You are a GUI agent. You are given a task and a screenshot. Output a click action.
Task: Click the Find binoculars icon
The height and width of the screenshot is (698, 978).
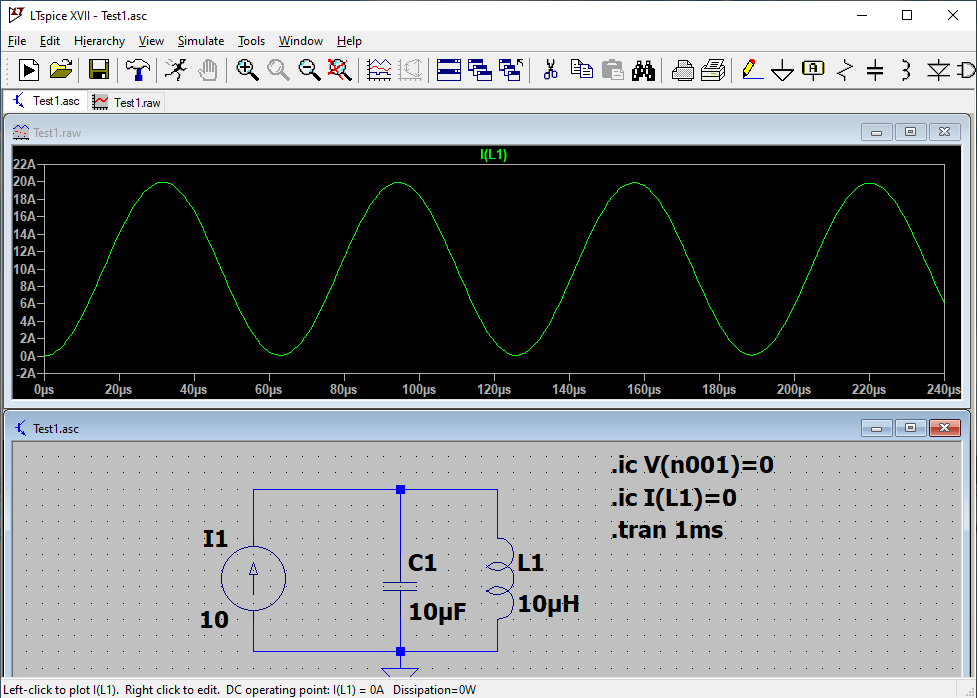(x=643, y=70)
